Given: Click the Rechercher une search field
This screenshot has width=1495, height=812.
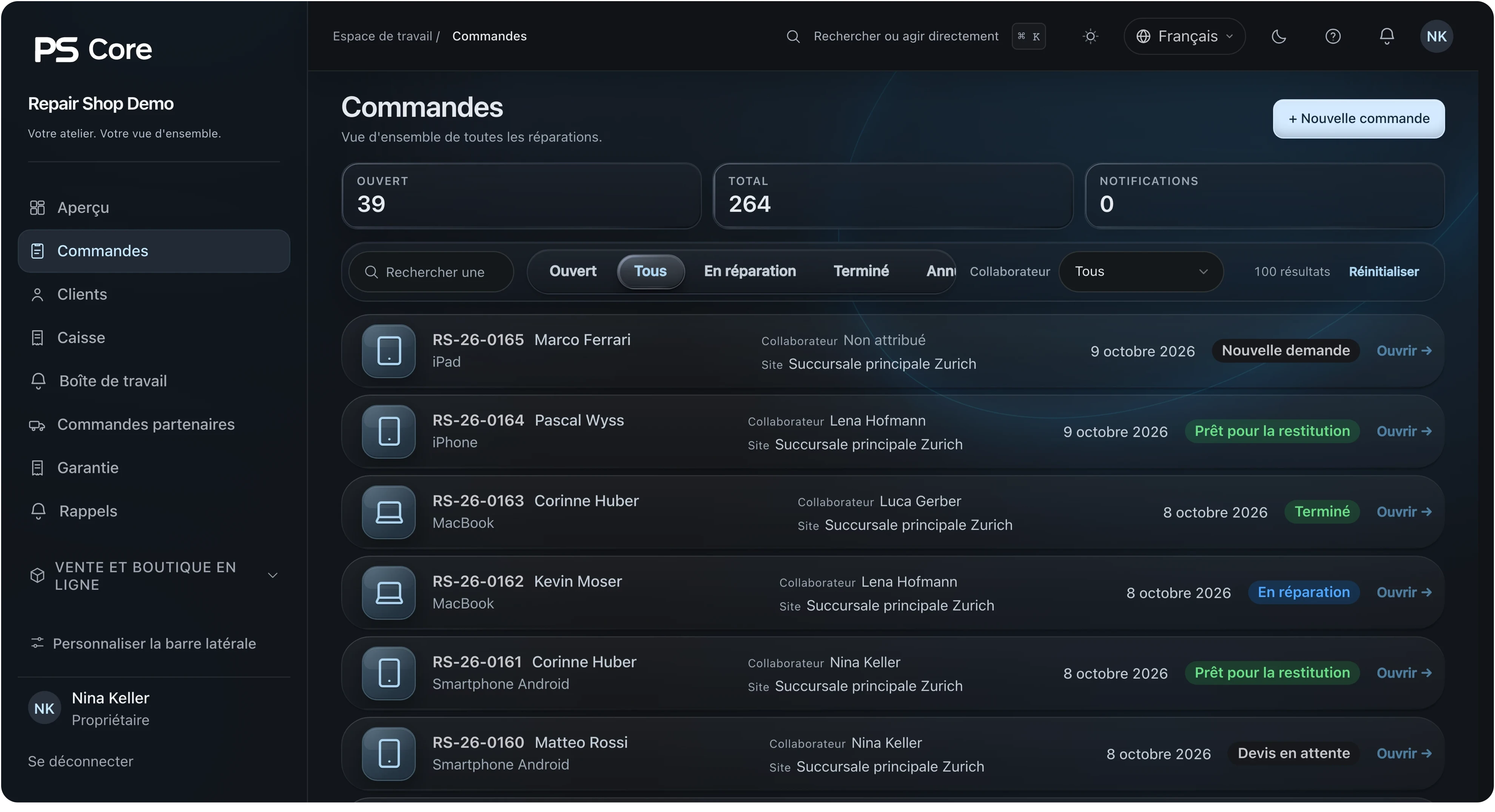Looking at the screenshot, I should click(431, 272).
